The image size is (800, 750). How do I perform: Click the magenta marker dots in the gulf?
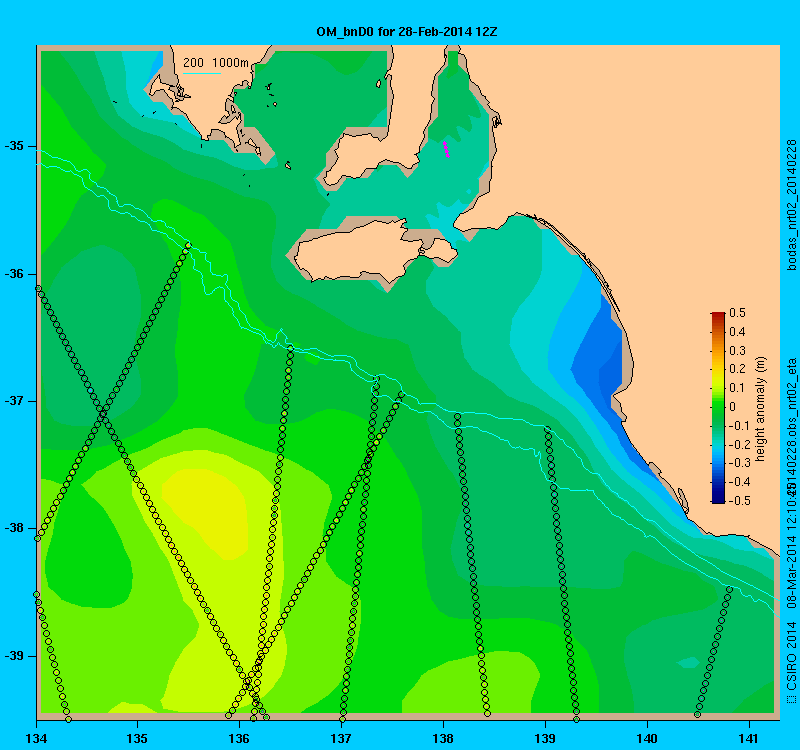(446, 149)
